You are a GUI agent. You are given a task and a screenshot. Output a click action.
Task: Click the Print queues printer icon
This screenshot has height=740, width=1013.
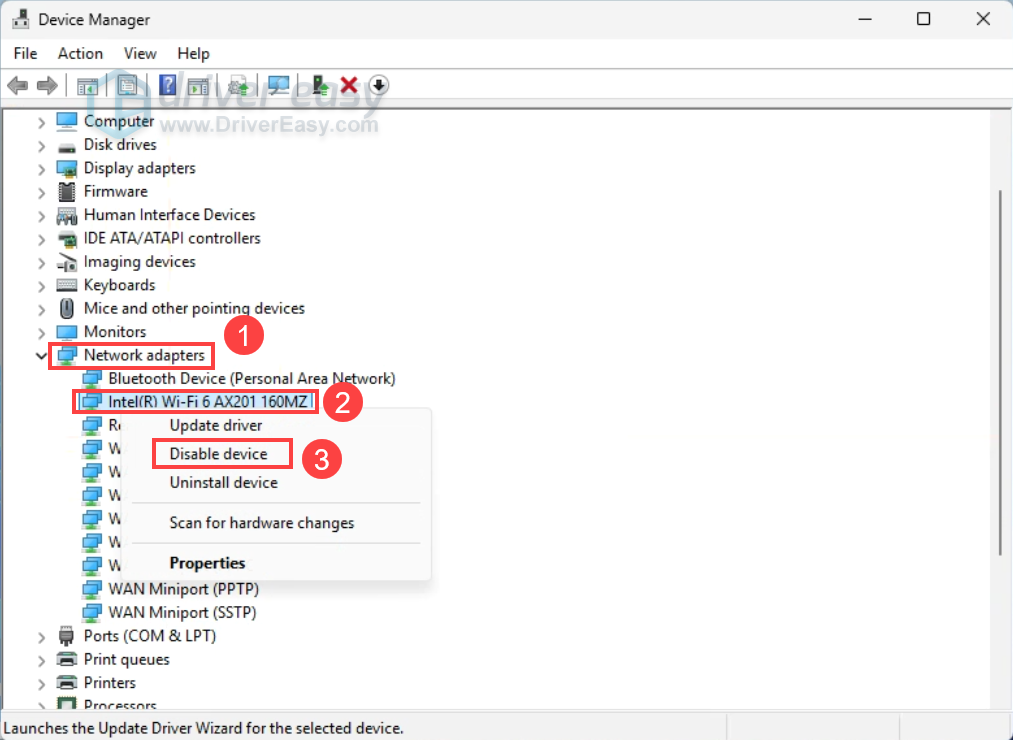tap(67, 659)
